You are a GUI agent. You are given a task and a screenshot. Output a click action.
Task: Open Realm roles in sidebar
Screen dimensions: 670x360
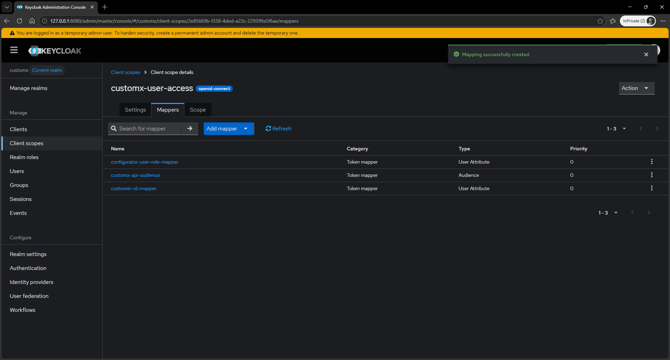[x=24, y=157]
